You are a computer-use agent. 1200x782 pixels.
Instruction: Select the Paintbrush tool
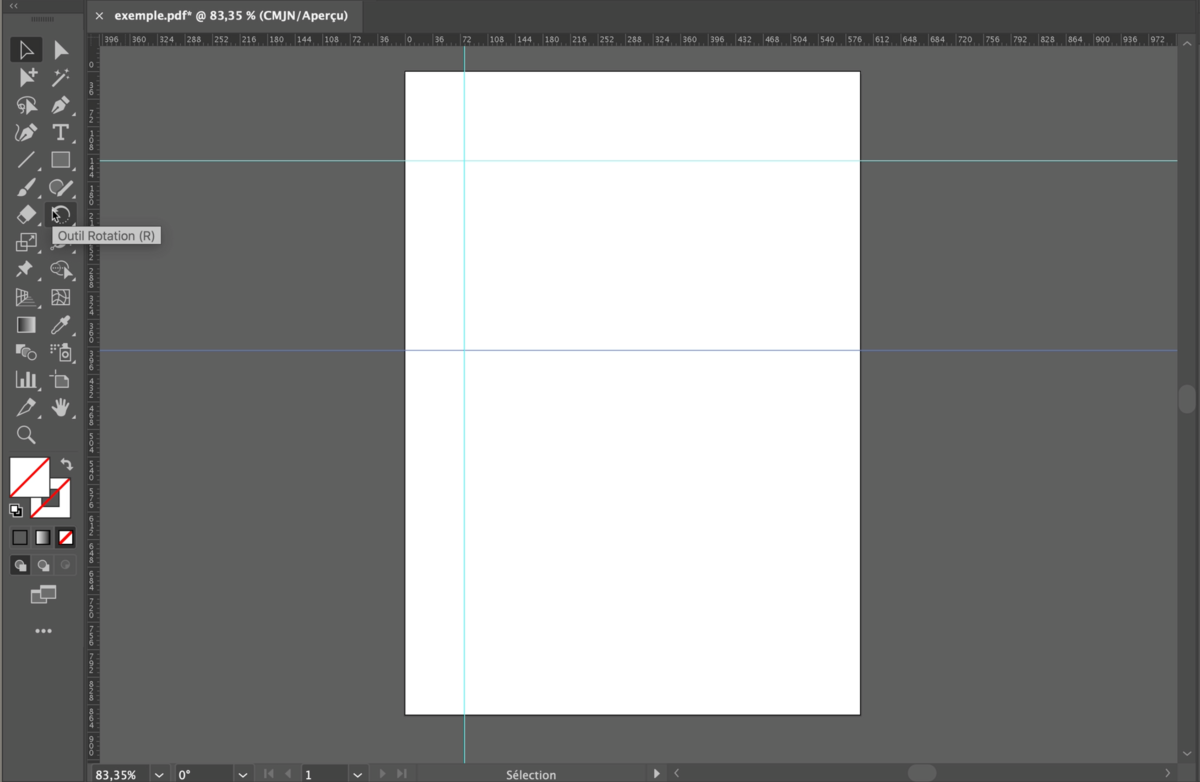tap(26, 187)
